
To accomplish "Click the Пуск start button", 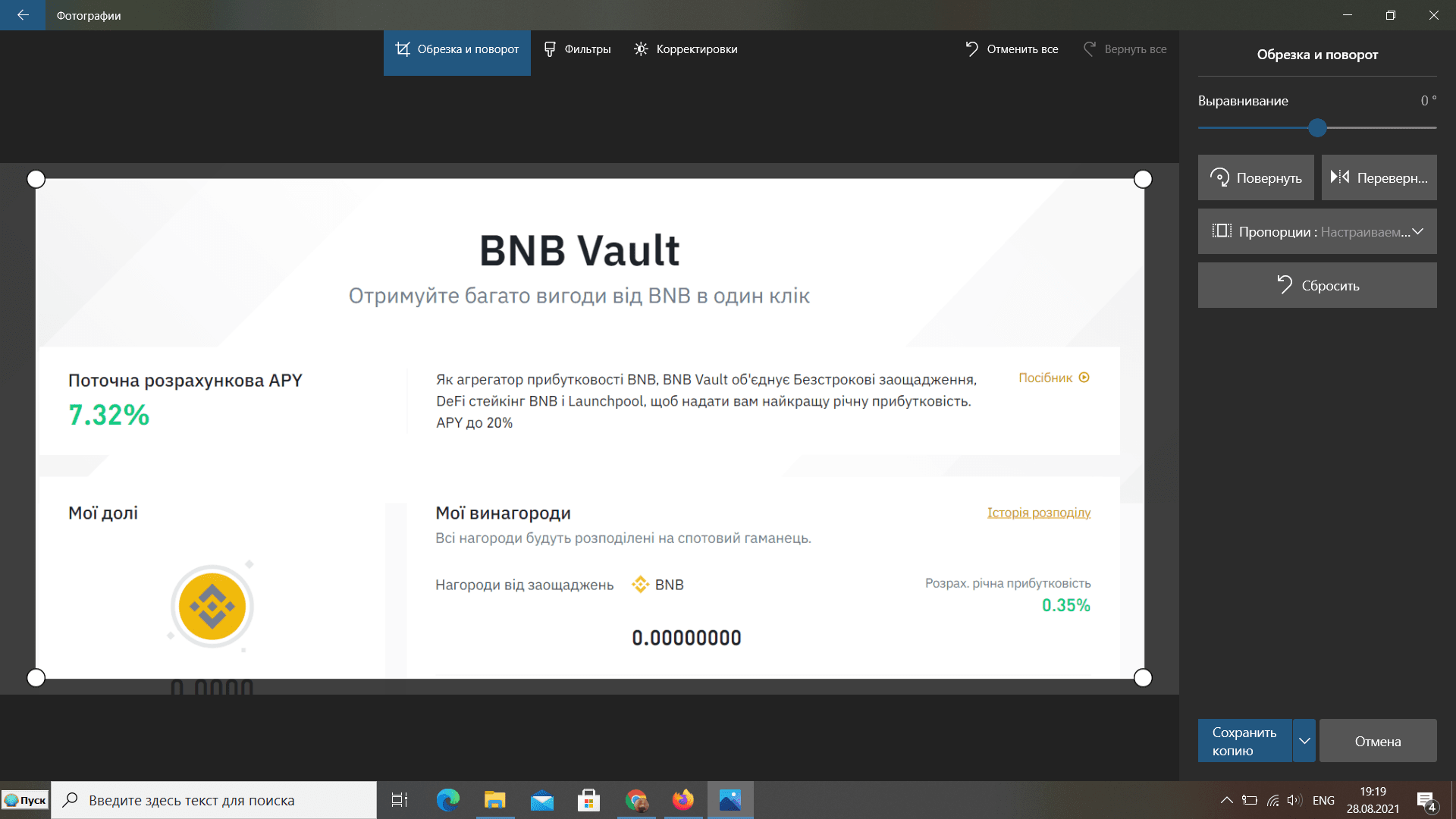I will point(25,800).
